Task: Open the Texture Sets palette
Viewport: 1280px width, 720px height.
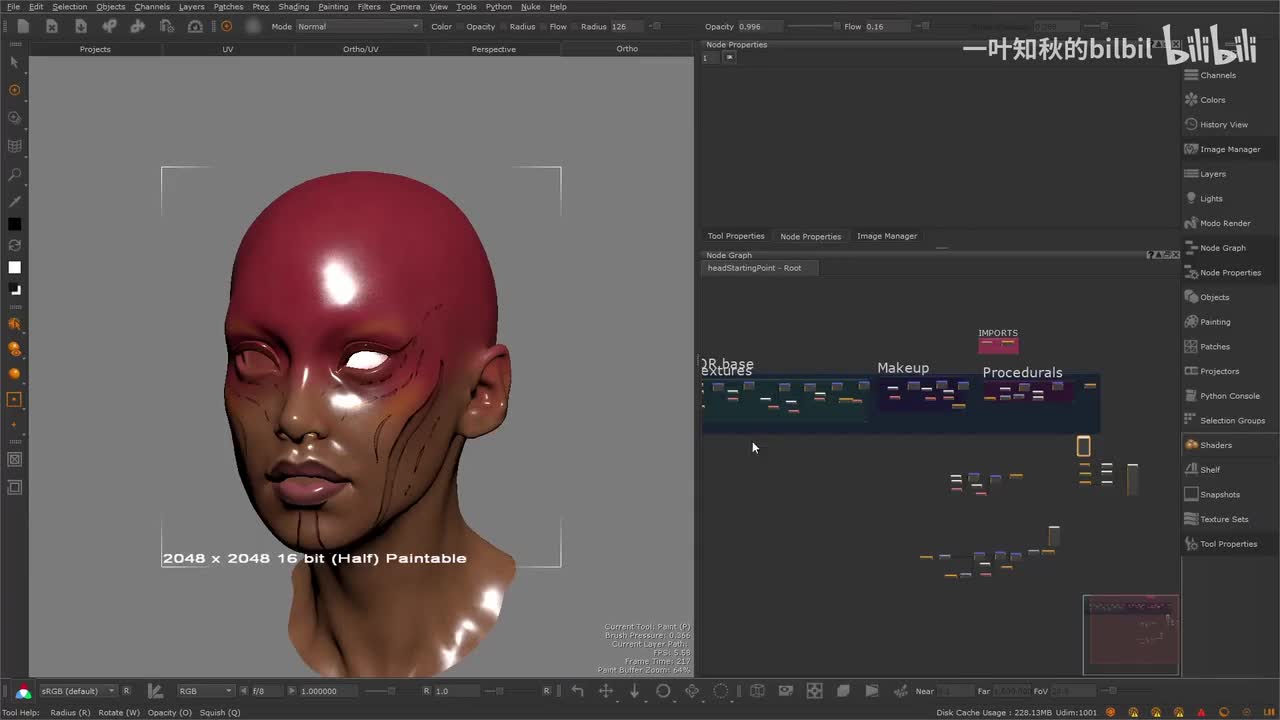Action: (x=1223, y=519)
